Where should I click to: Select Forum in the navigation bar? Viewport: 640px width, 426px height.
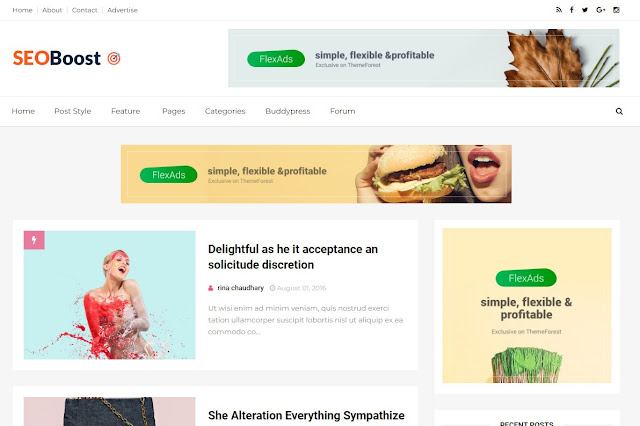(x=342, y=111)
